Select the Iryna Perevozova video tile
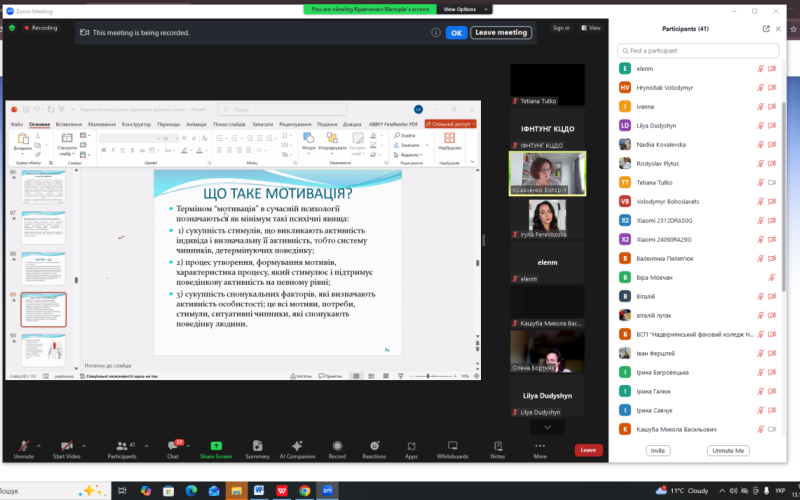The image size is (800, 500). tap(547, 218)
